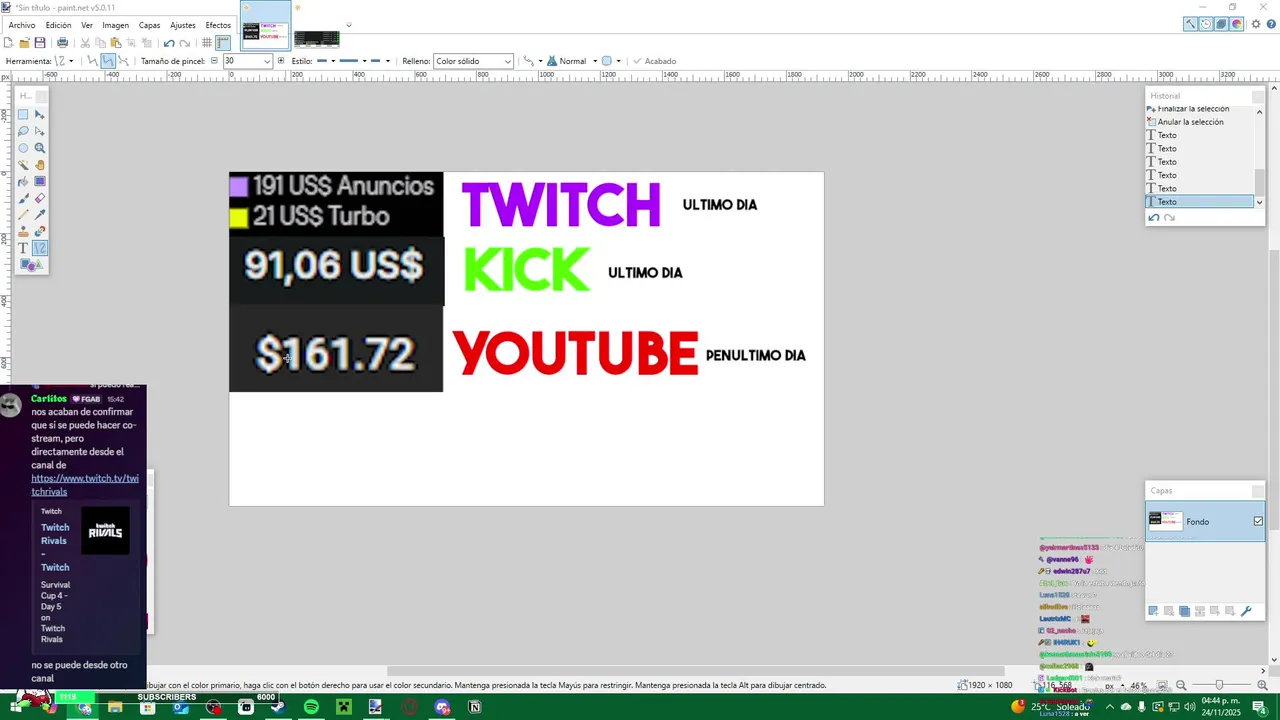This screenshot has width=1280, height=720.
Task: Click the Open folder icon in toolbar
Action: pos(24,43)
